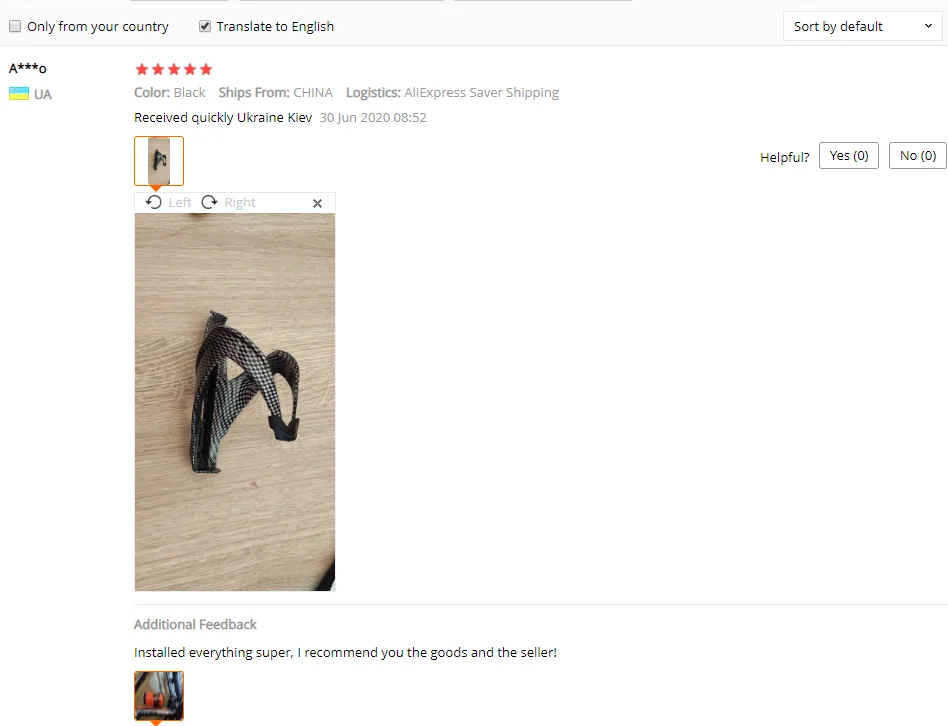Click the Ukraine flag icon
948x726 pixels.
(19, 94)
